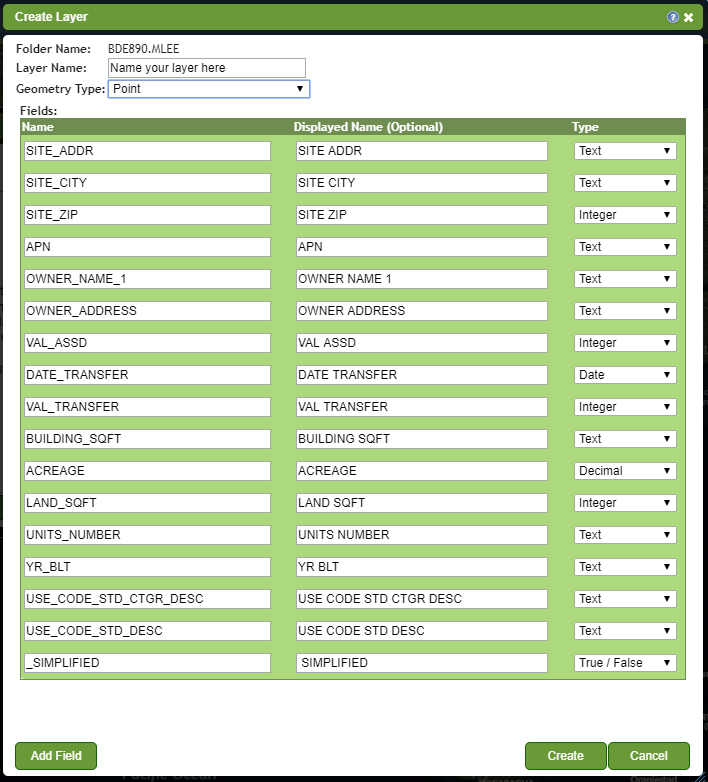
Task: Edit the ACREAGE displayed name field
Action: (421, 470)
